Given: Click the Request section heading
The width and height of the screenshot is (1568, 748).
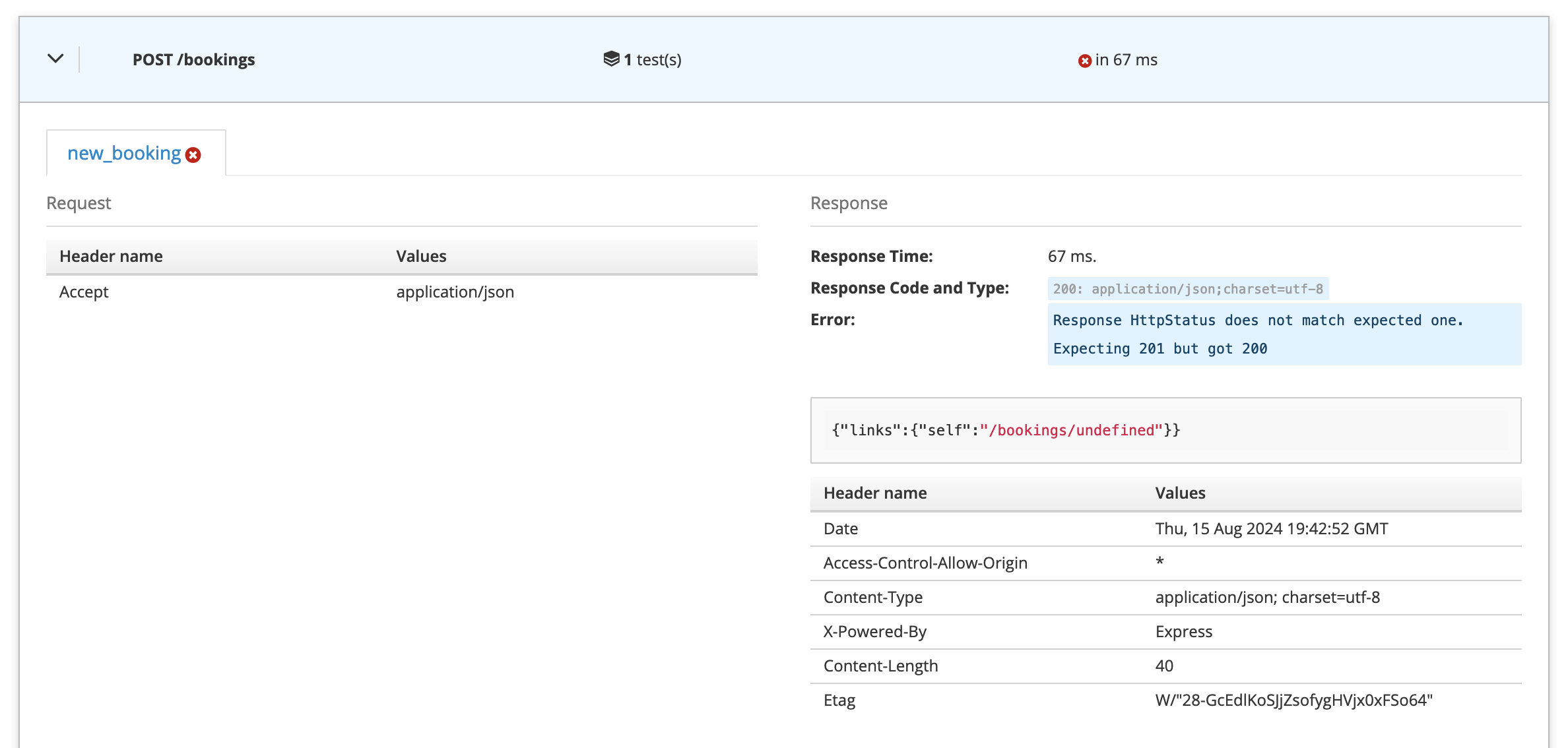Looking at the screenshot, I should tap(79, 203).
